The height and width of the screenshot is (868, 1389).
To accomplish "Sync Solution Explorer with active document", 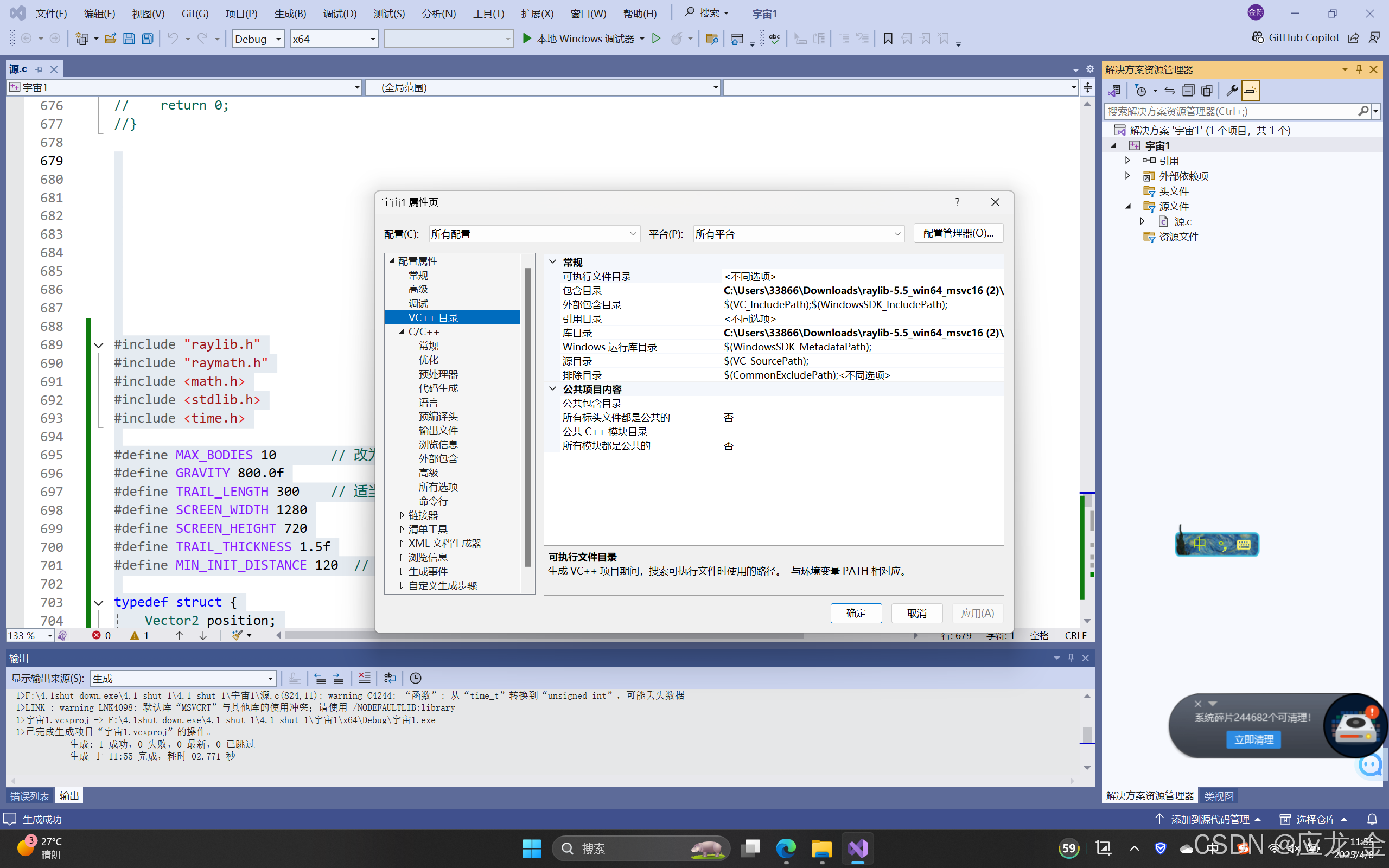I will click(x=1169, y=90).
